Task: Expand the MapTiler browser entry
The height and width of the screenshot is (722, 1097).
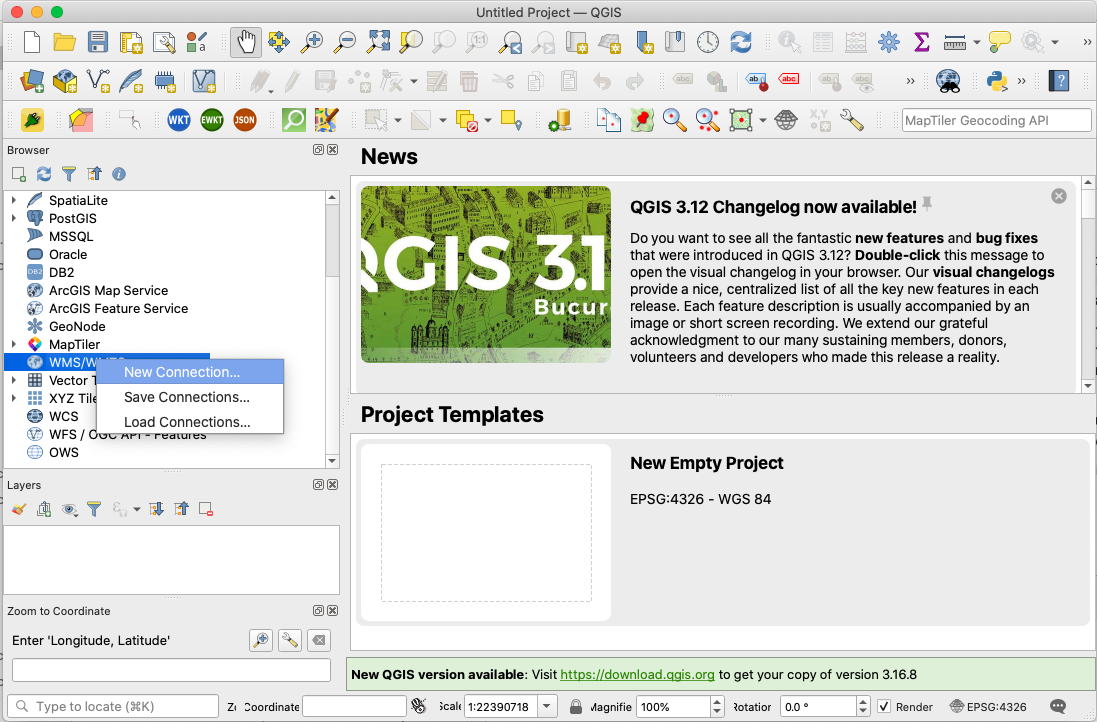Action: [x=14, y=344]
